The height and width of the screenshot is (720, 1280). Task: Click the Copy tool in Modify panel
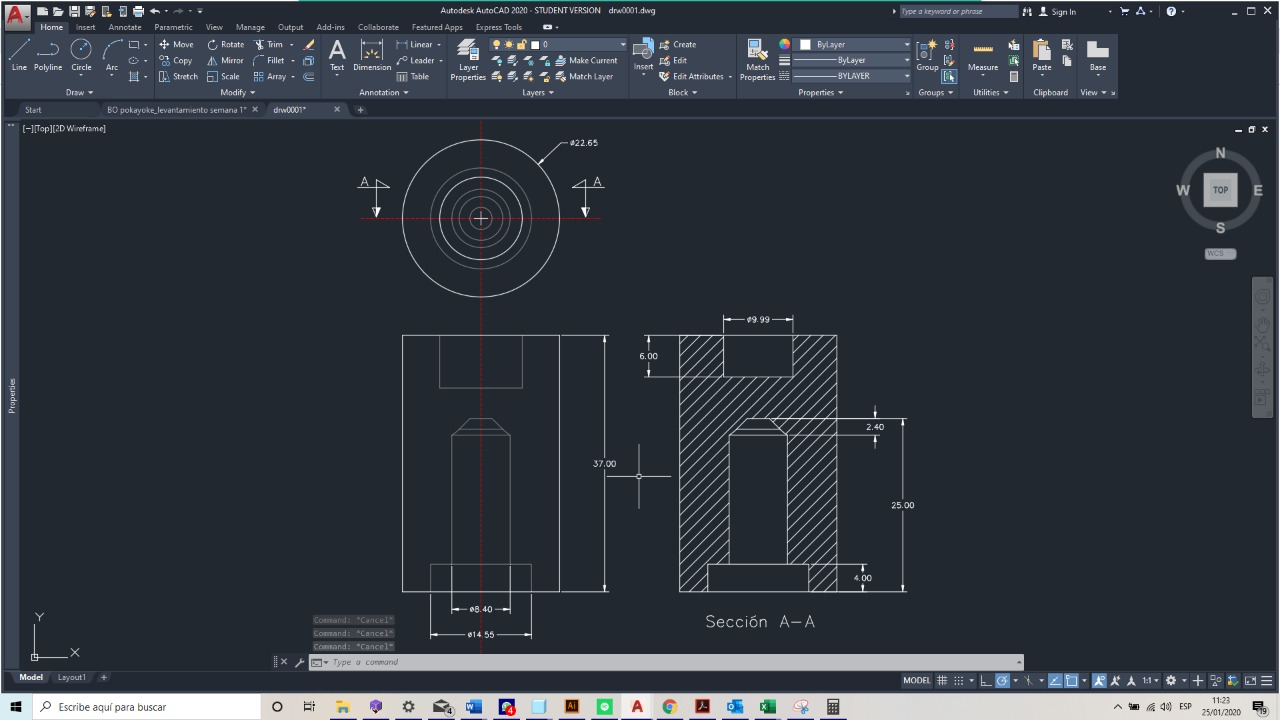coord(175,60)
